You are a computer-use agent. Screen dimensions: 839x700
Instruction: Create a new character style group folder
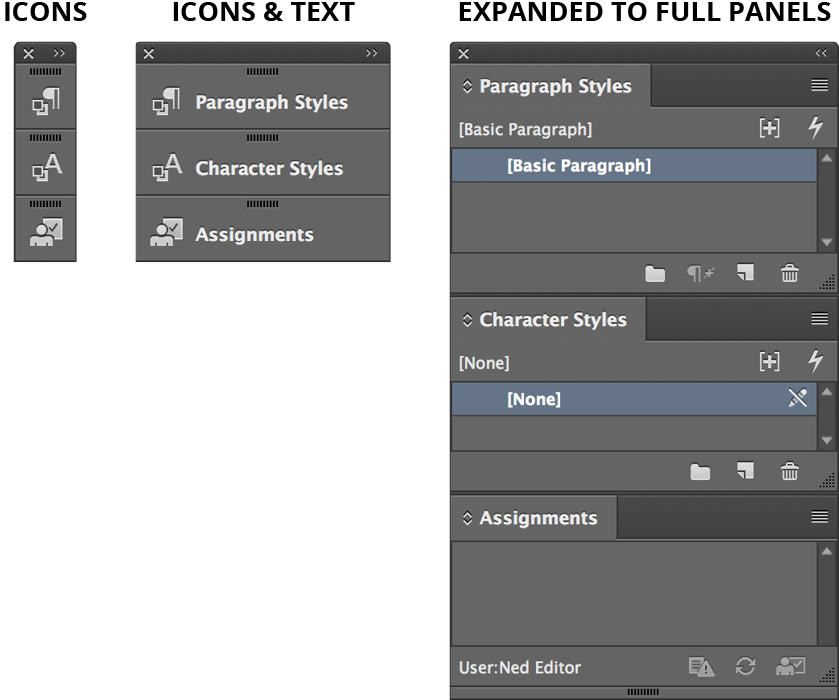[x=699, y=471]
